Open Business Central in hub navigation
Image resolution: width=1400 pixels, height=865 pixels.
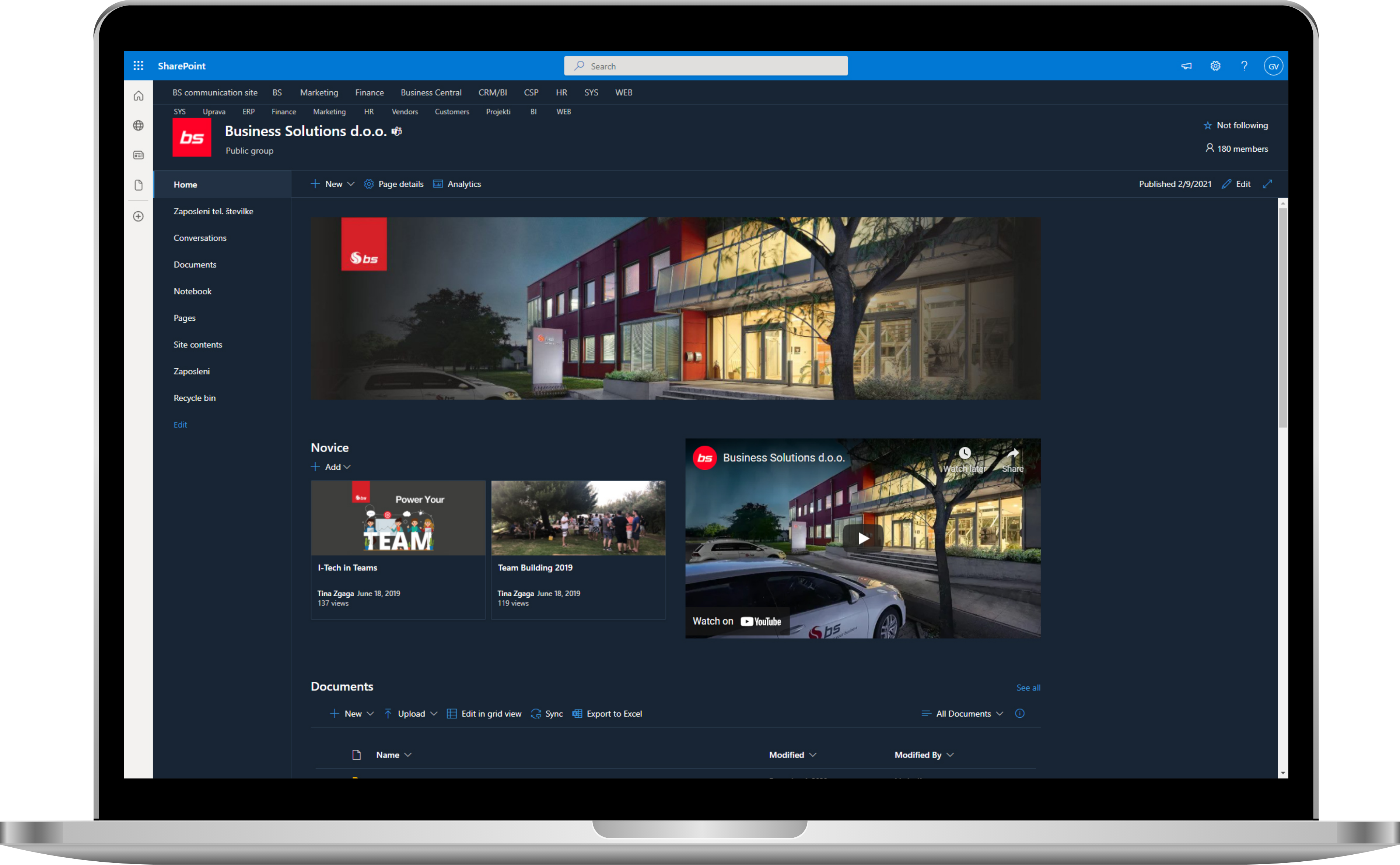430,92
